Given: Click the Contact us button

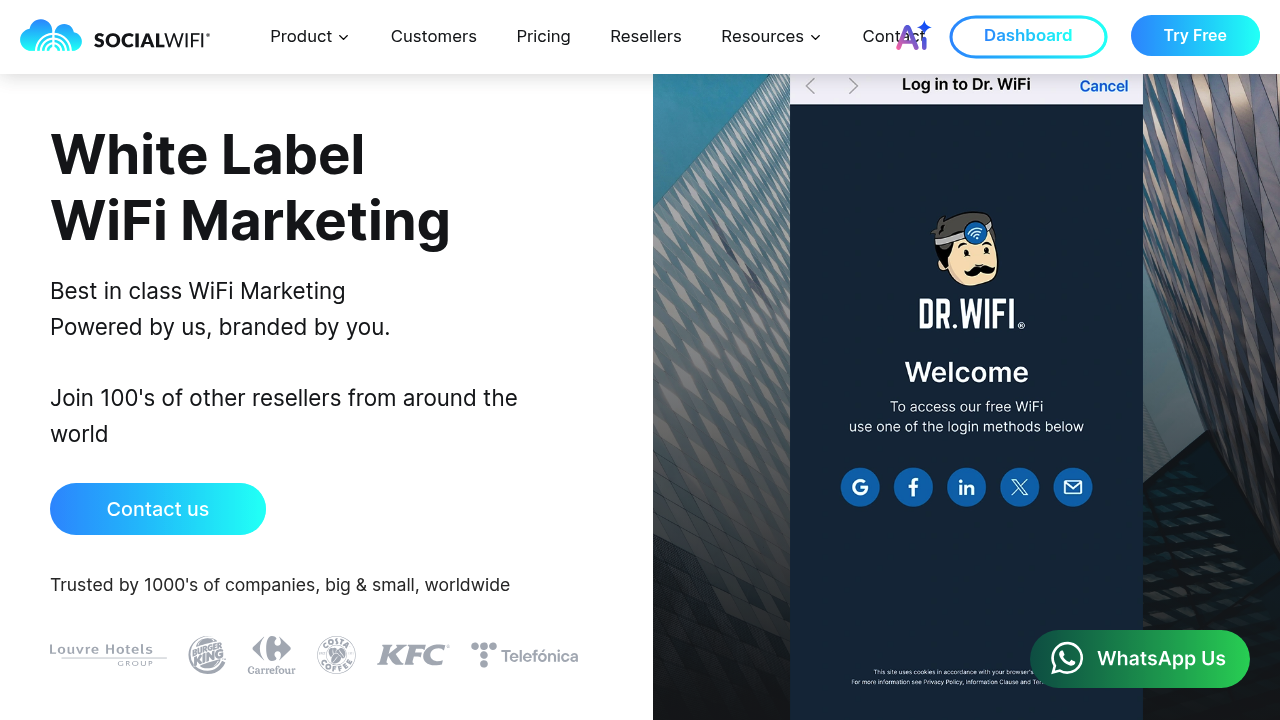Looking at the screenshot, I should (x=158, y=509).
